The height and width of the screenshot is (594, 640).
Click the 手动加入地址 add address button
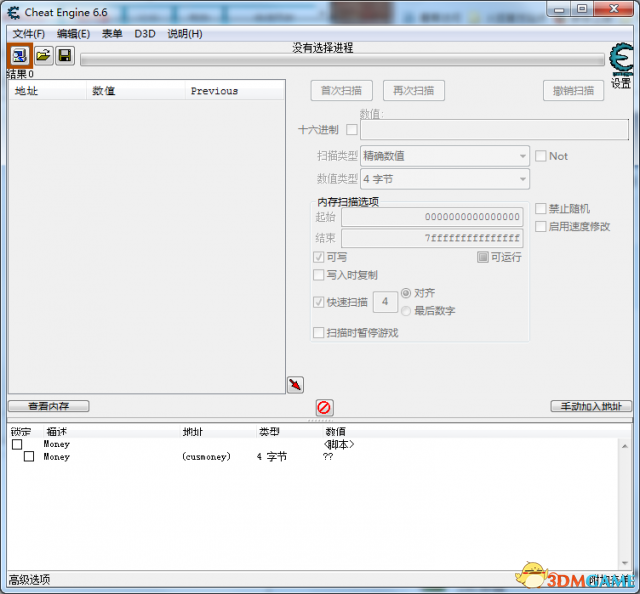[x=591, y=406]
